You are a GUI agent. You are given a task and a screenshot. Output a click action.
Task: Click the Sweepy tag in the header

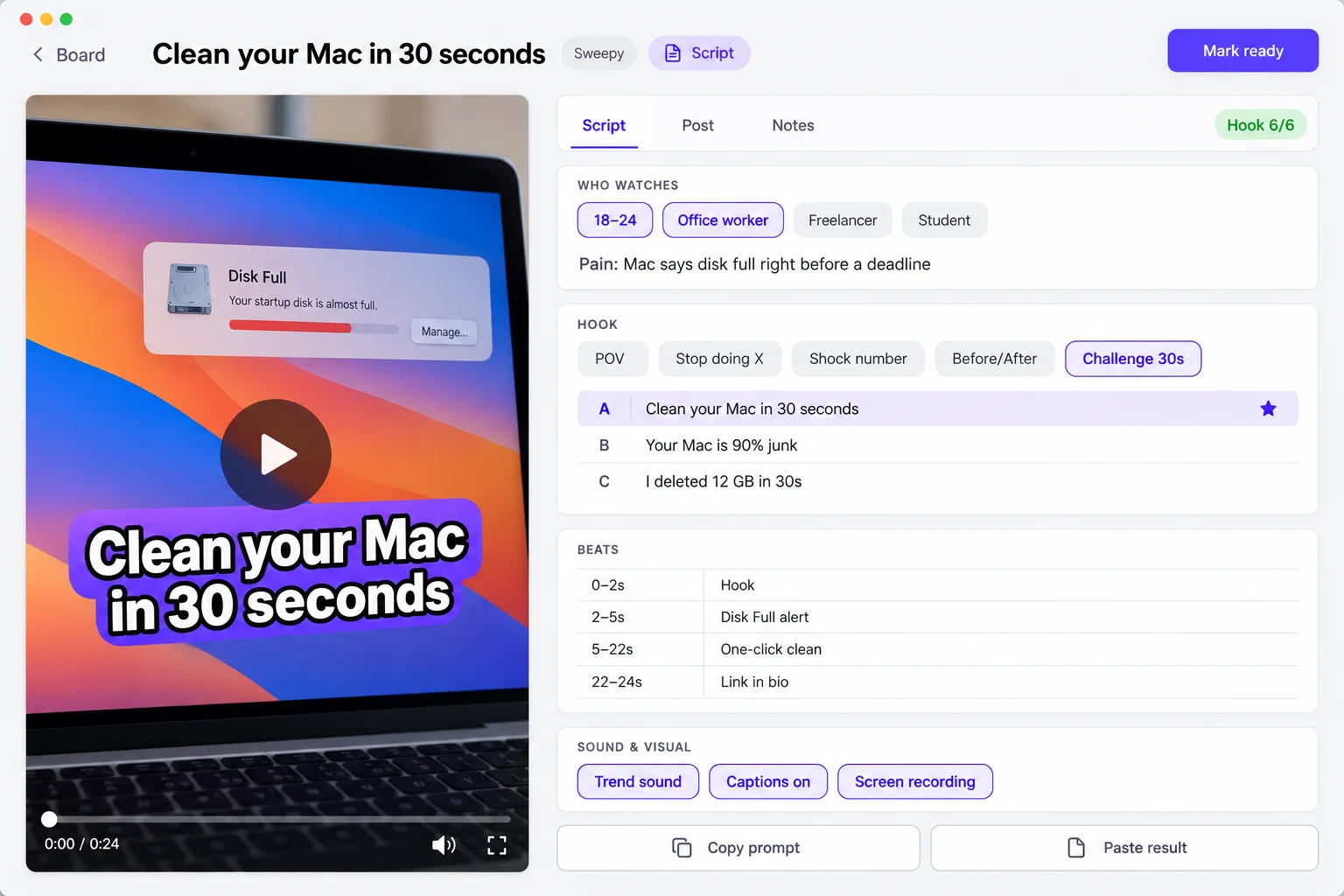[x=599, y=53]
